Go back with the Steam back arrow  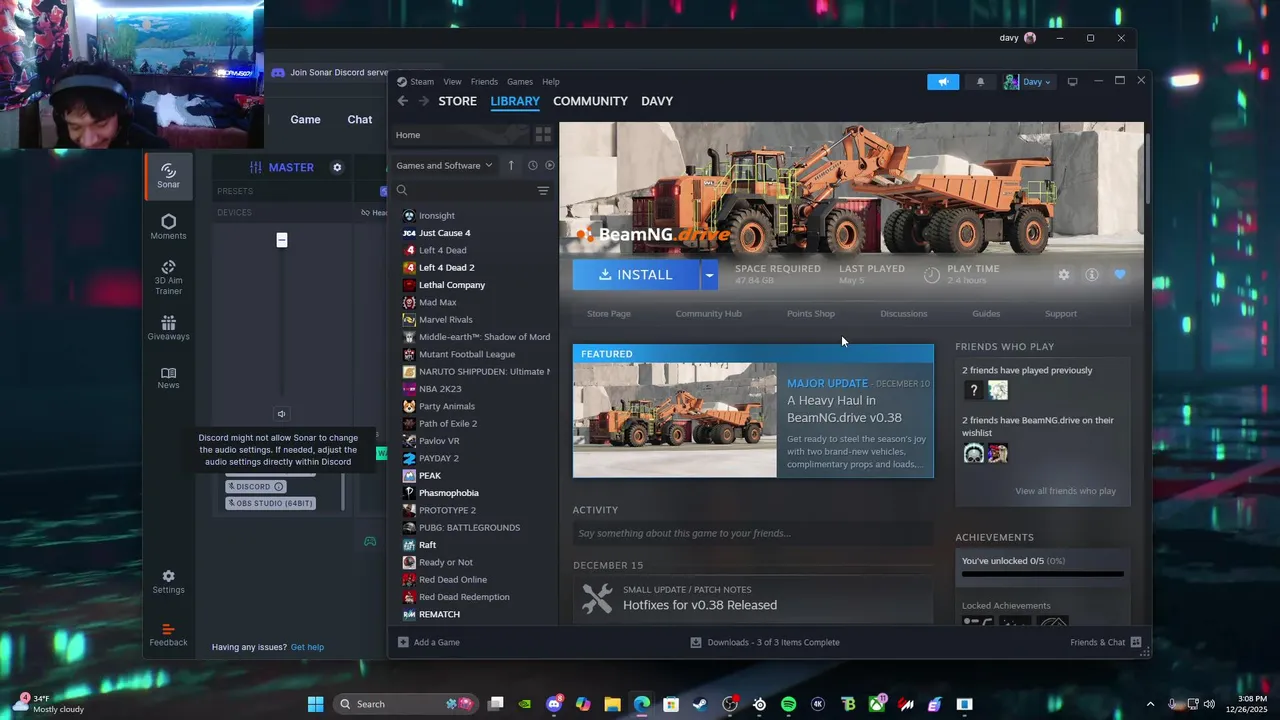pos(402,101)
